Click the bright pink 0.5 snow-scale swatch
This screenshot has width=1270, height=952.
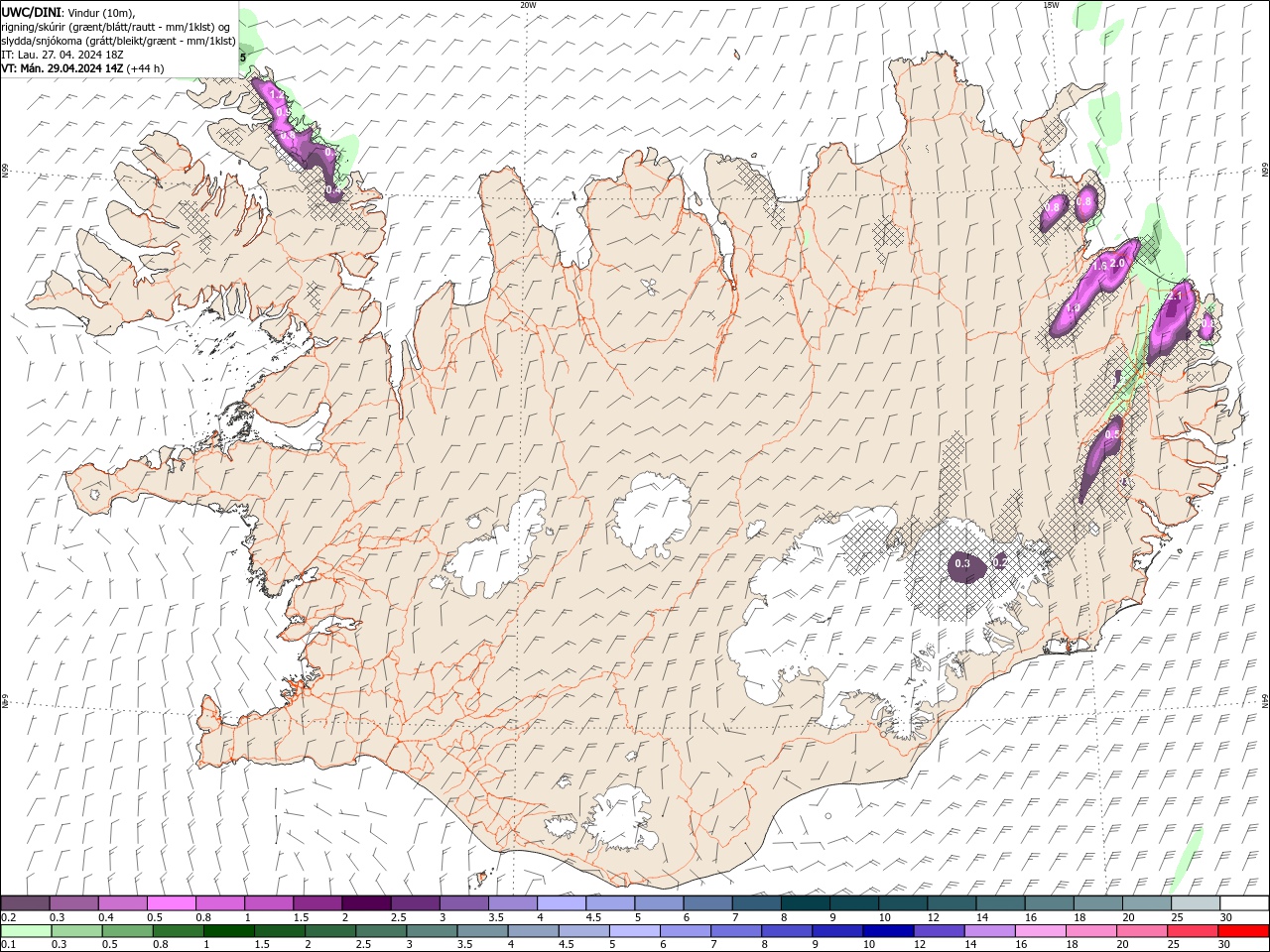click(171, 903)
